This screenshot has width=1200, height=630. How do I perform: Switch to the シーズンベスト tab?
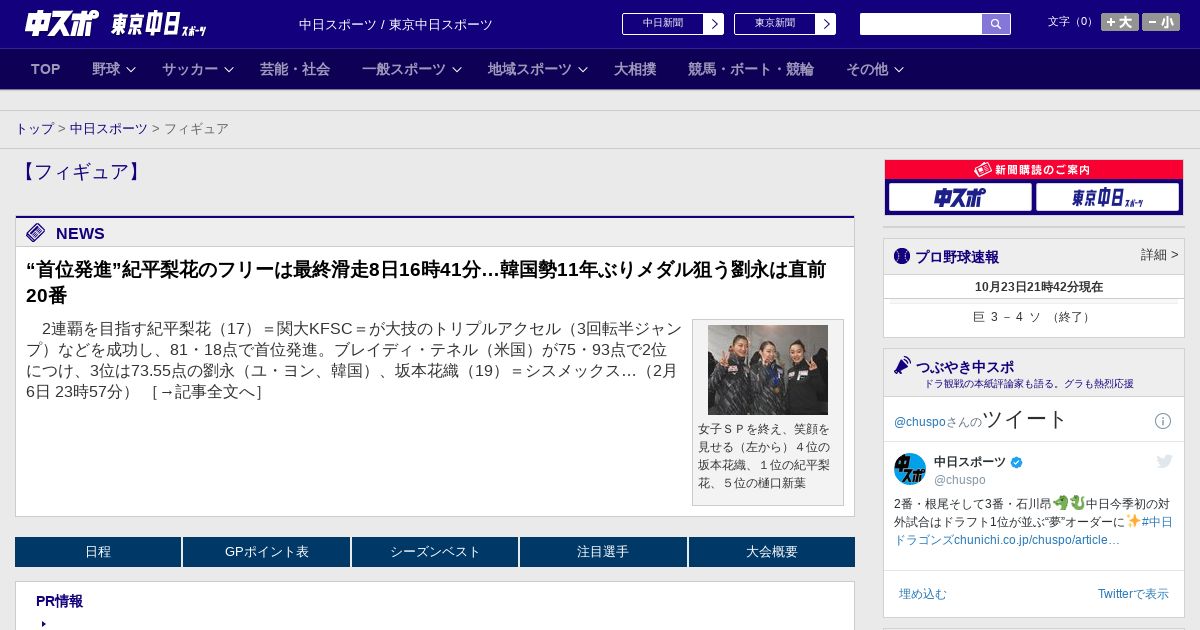(435, 552)
